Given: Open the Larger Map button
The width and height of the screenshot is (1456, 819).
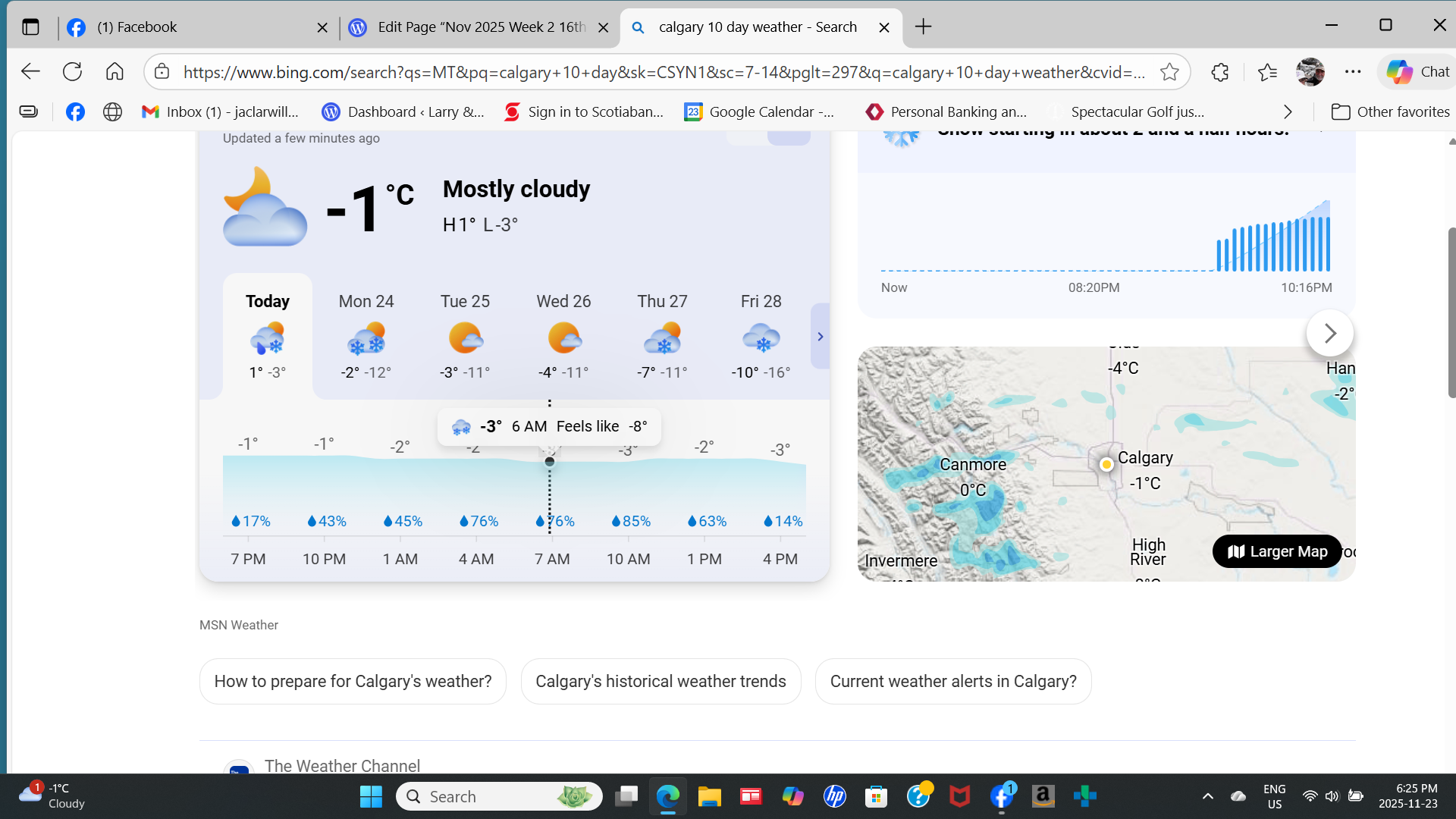Looking at the screenshot, I should click(1277, 551).
